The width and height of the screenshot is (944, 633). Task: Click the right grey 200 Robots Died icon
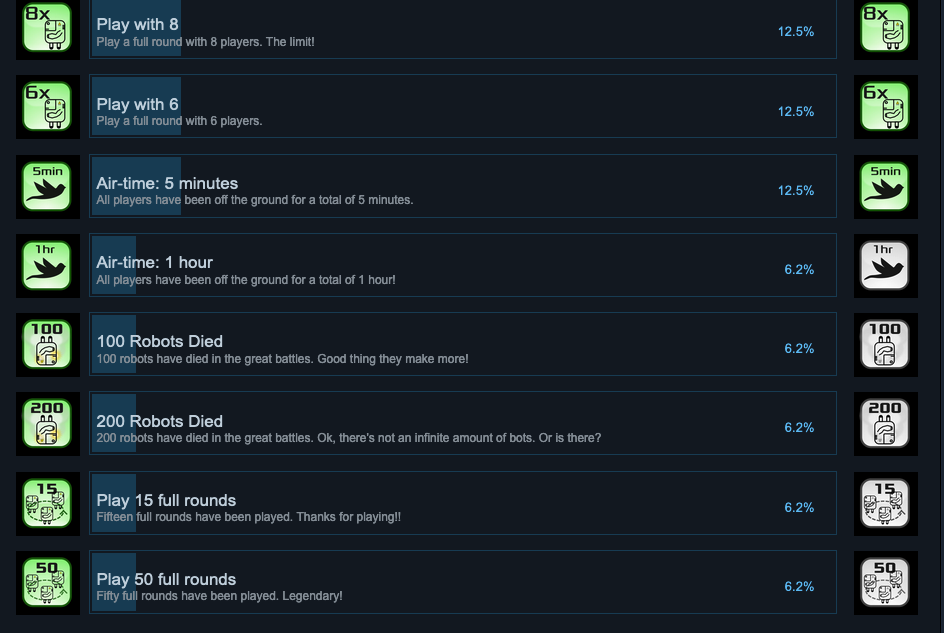click(x=885, y=424)
